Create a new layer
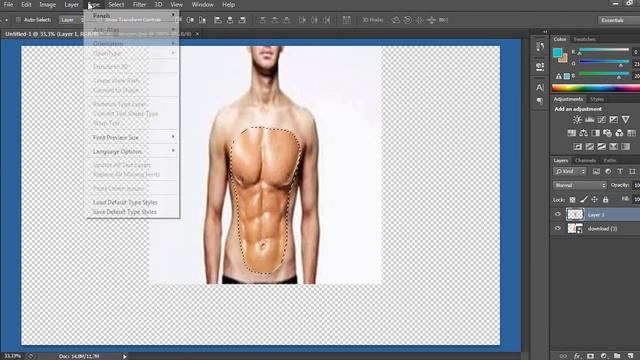The width and height of the screenshot is (640, 360). 631,356
